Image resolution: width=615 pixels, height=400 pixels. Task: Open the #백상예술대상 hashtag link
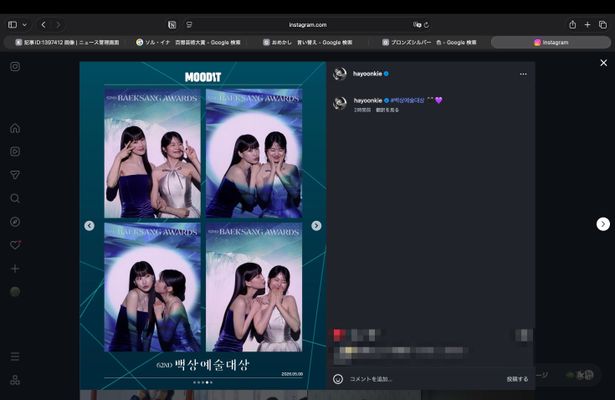tap(408, 100)
